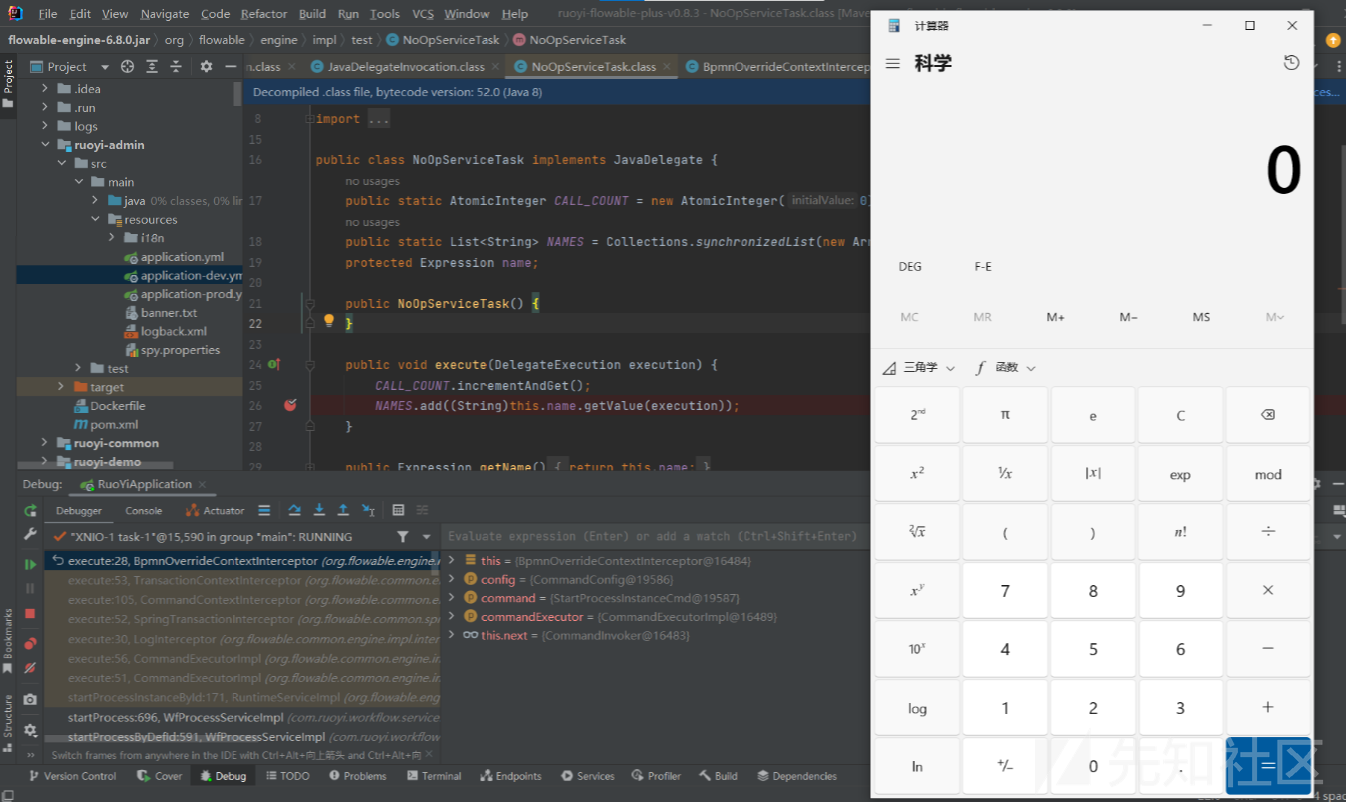This screenshot has height=802, width=1346.
Task: Toggle DEG angle unit in calculator
Action: pos(910,267)
